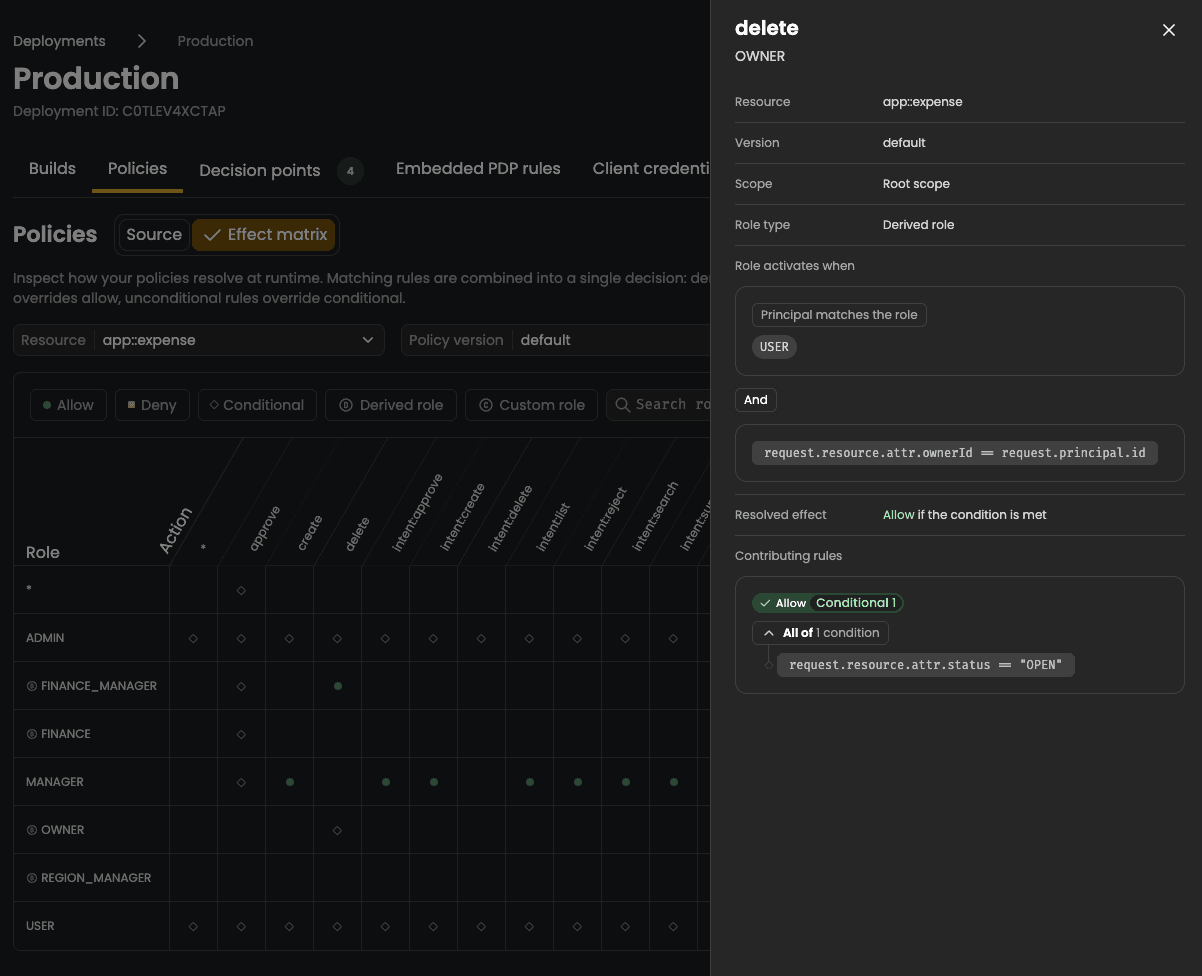Open the Client credentials tab
1202x976 pixels.
(x=651, y=169)
